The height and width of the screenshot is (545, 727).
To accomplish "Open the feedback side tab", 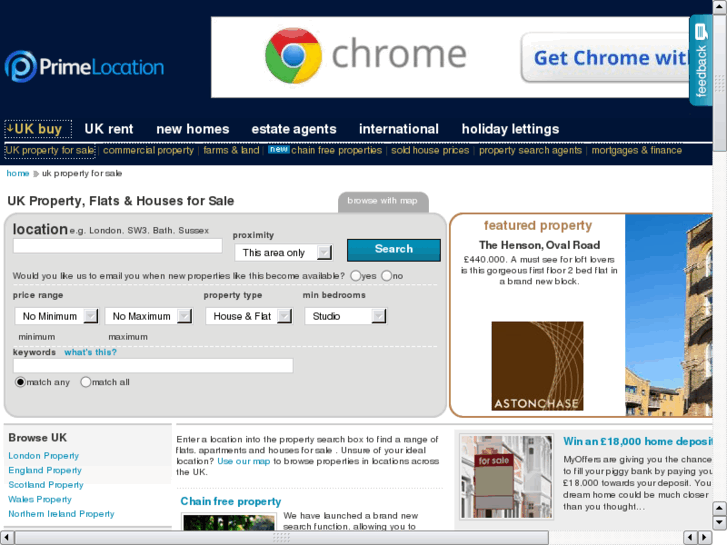I will 701,60.
